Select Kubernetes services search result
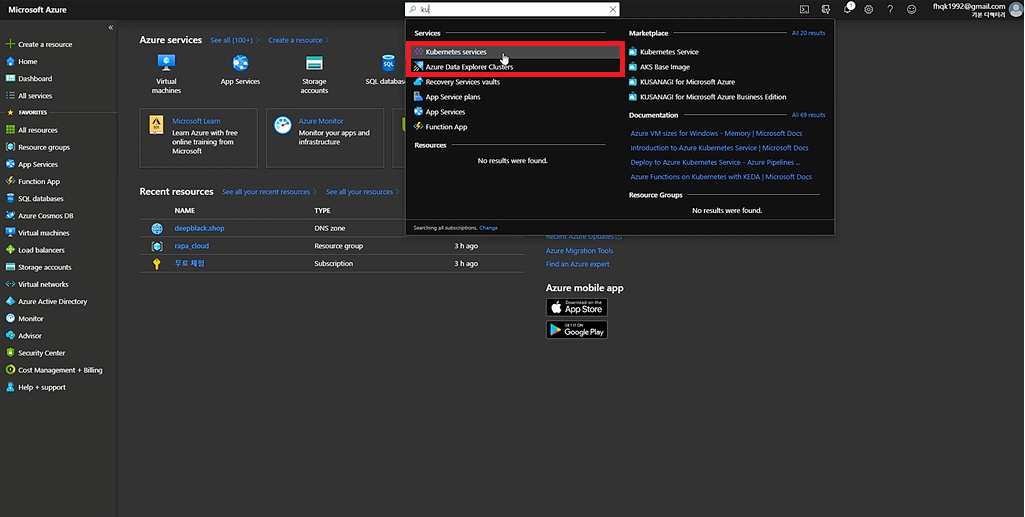 tap(515, 52)
